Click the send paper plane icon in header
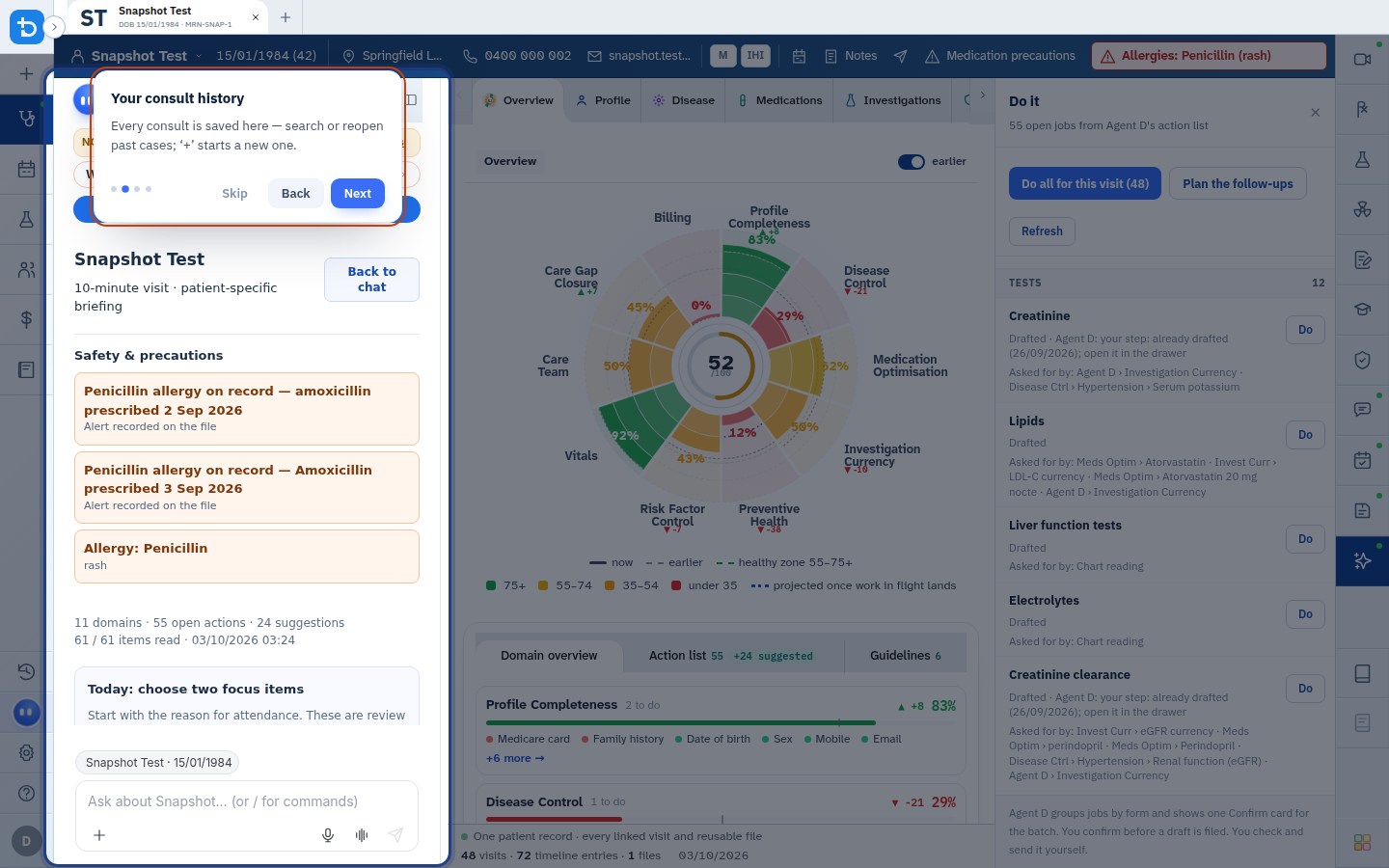This screenshot has width=1389, height=868. (x=900, y=56)
